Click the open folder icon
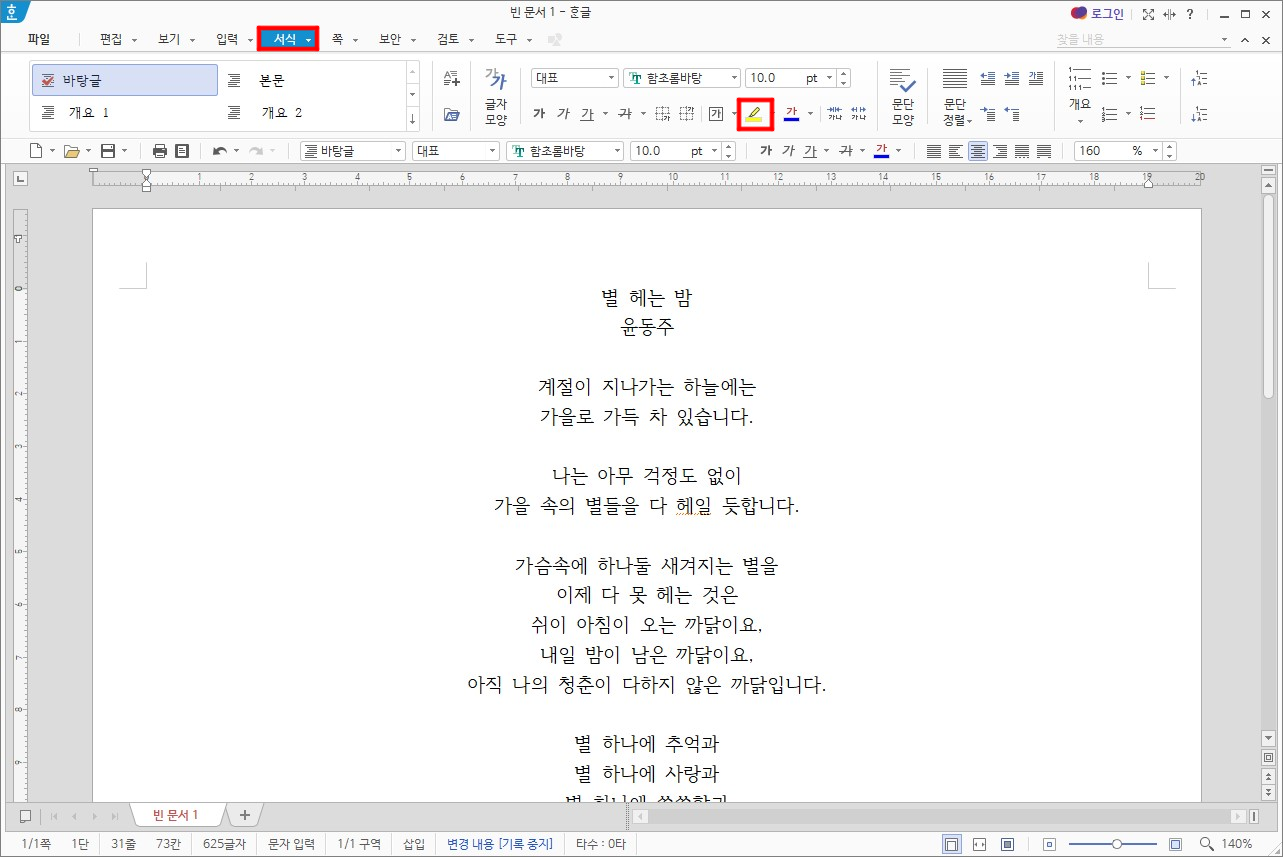Viewport: 1283px width, 857px height. pyautogui.click(x=71, y=151)
